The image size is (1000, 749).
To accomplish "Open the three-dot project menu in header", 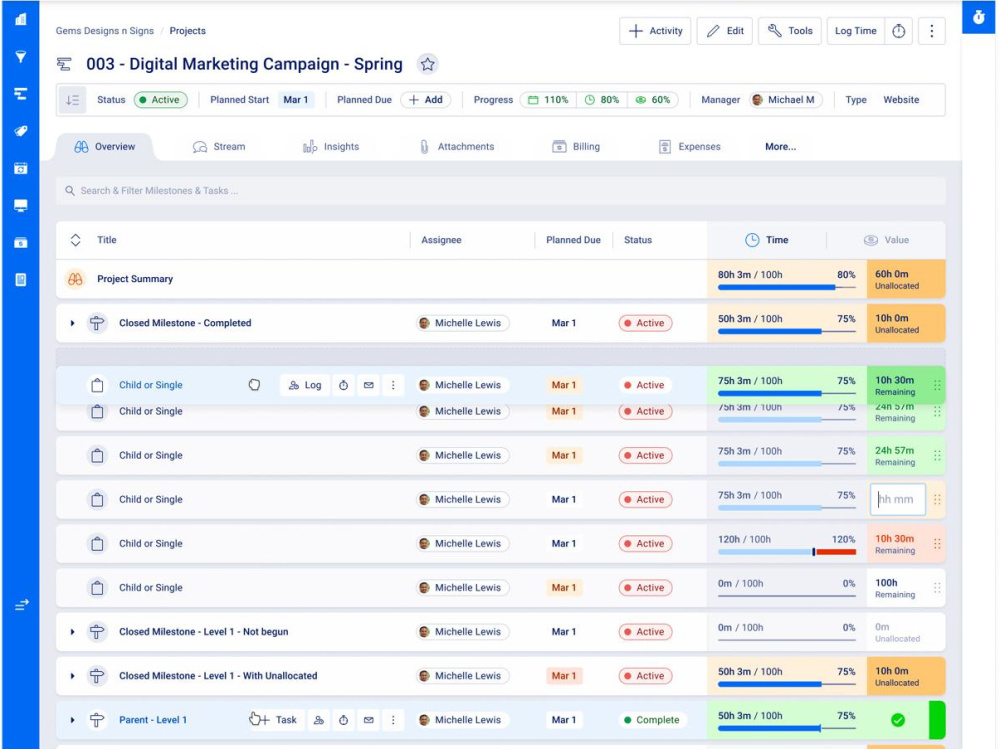I will click(x=931, y=31).
